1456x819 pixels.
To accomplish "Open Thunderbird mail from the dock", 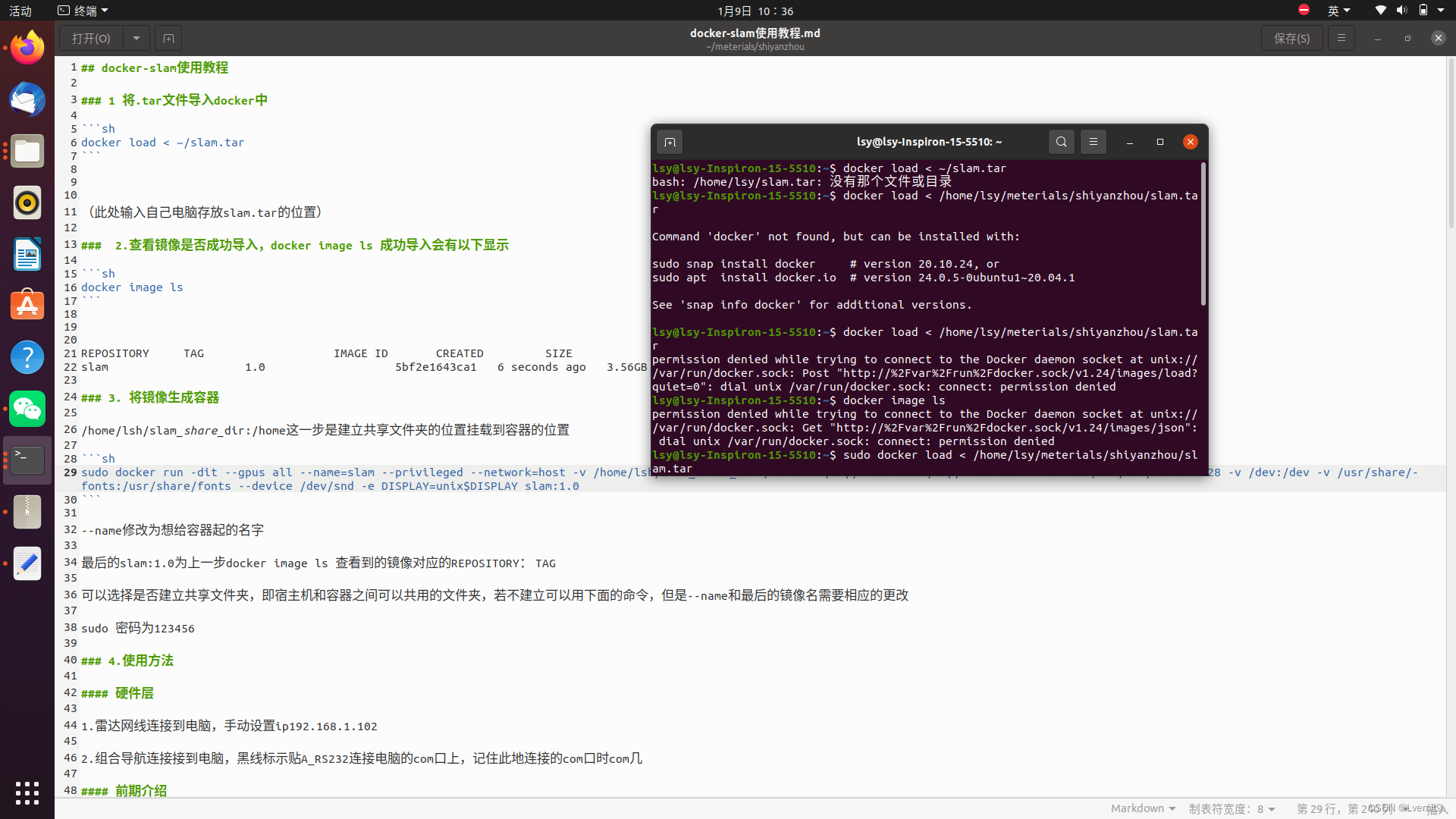I will 27,100.
